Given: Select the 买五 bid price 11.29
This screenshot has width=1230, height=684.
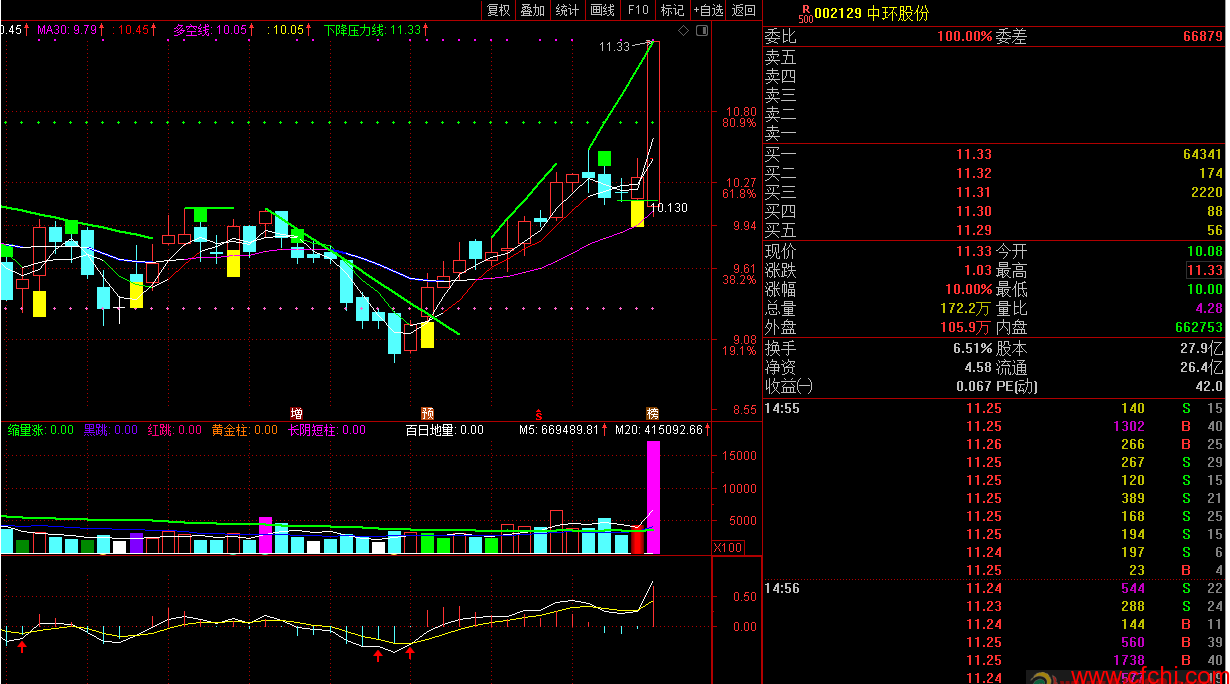Looking at the screenshot, I should pyautogui.click(x=974, y=230).
